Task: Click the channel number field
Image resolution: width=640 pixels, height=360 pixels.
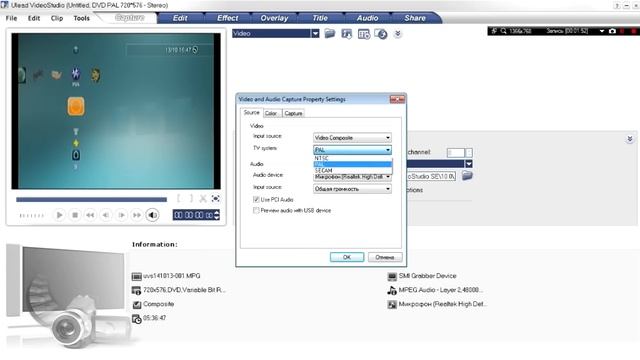Action: pos(456,153)
